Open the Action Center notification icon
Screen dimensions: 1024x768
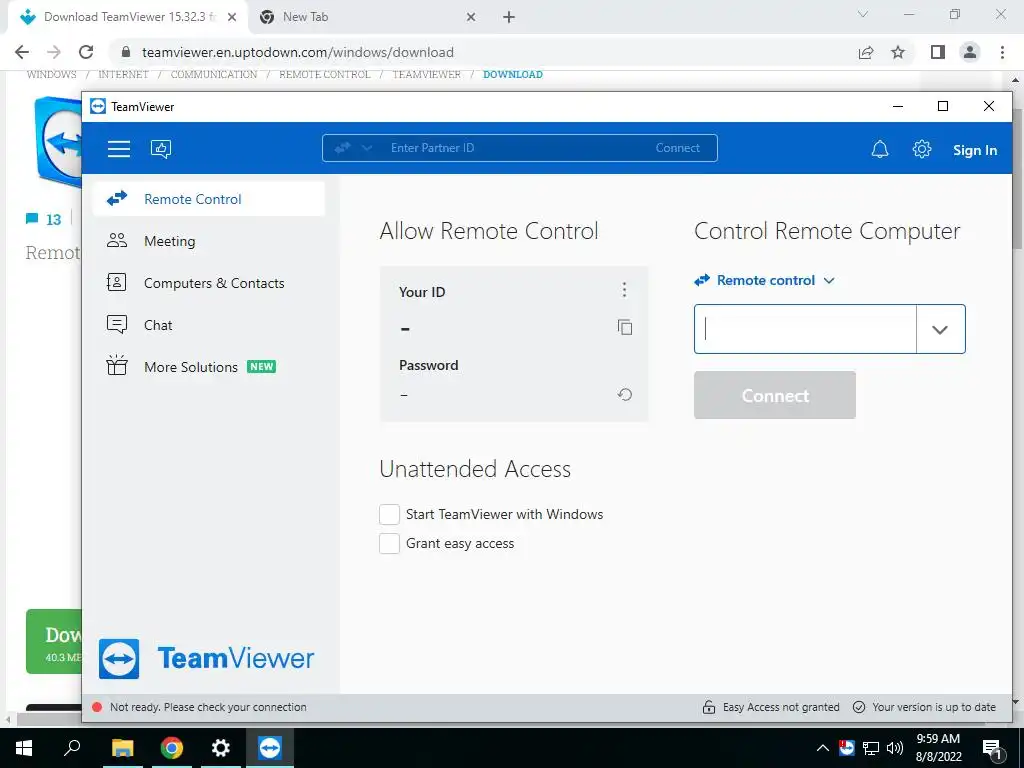coord(992,748)
